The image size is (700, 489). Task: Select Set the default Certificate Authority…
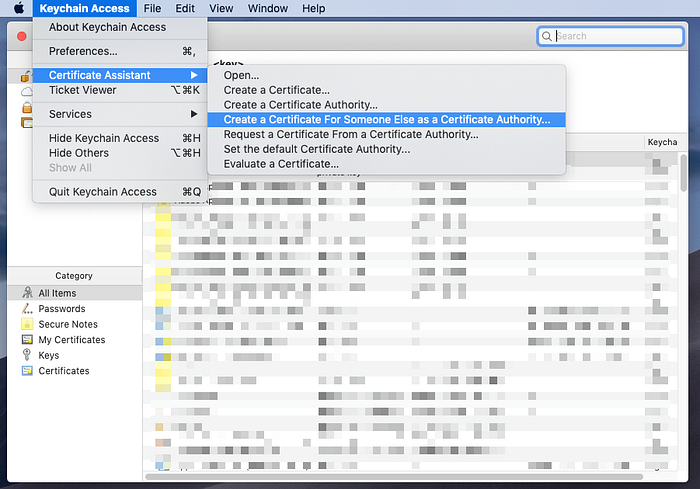tap(387, 149)
